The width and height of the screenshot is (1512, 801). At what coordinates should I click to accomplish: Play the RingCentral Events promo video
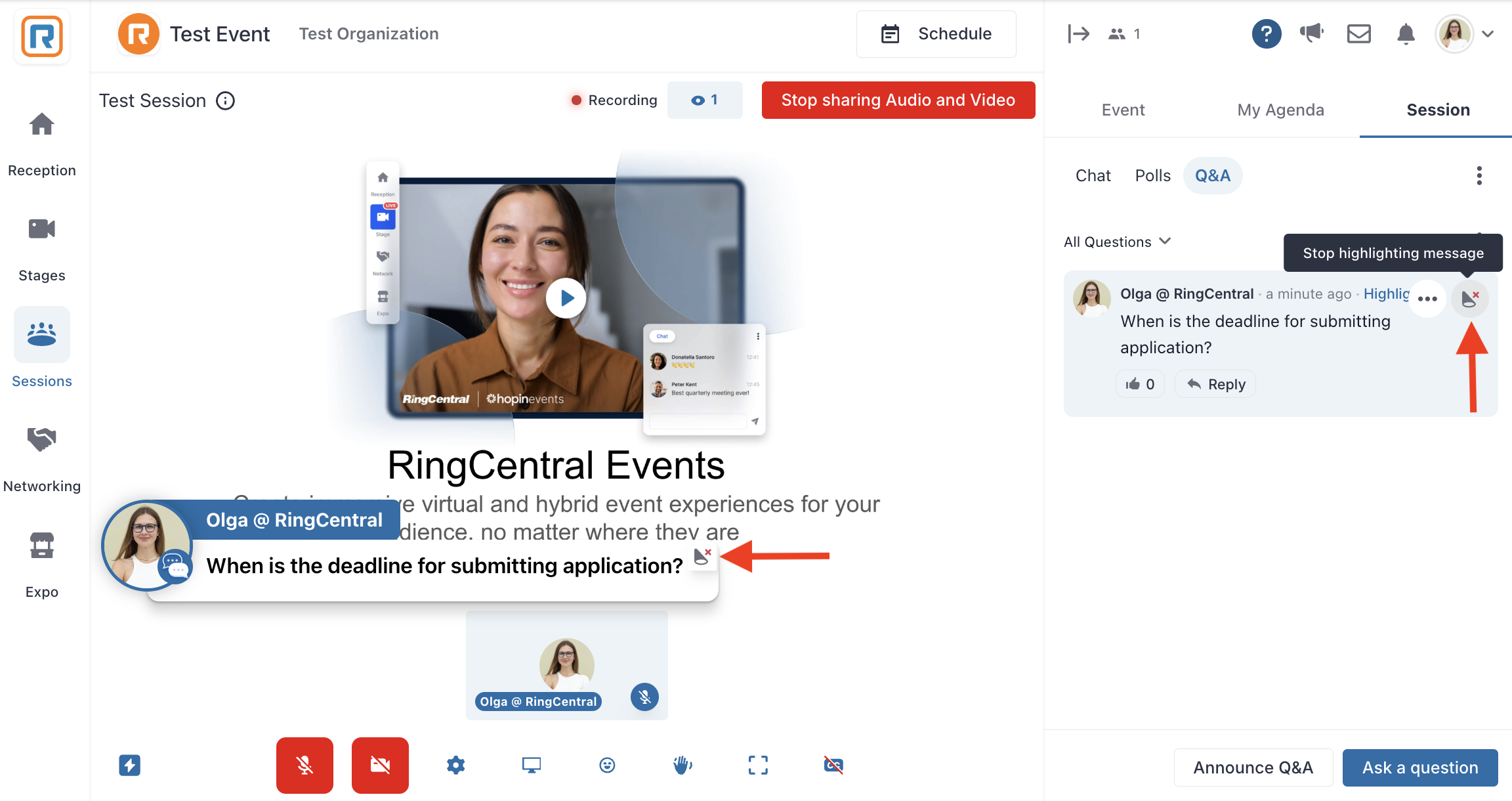pyautogui.click(x=566, y=298)
